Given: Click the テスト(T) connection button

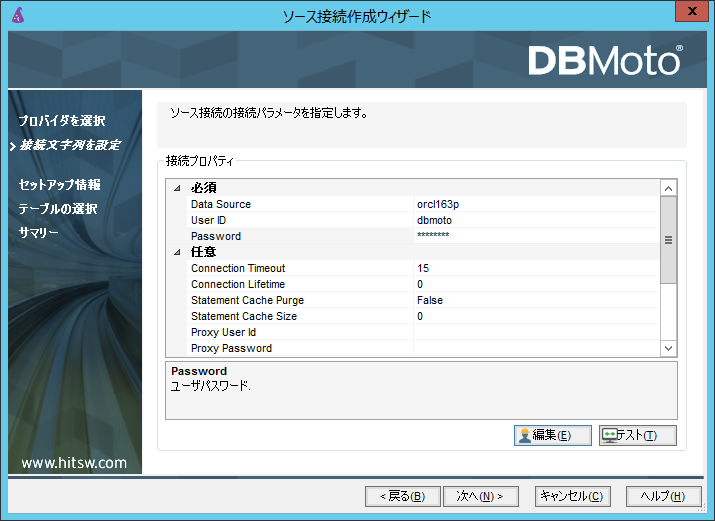Looking at the screenshot, I should (637, 435).
